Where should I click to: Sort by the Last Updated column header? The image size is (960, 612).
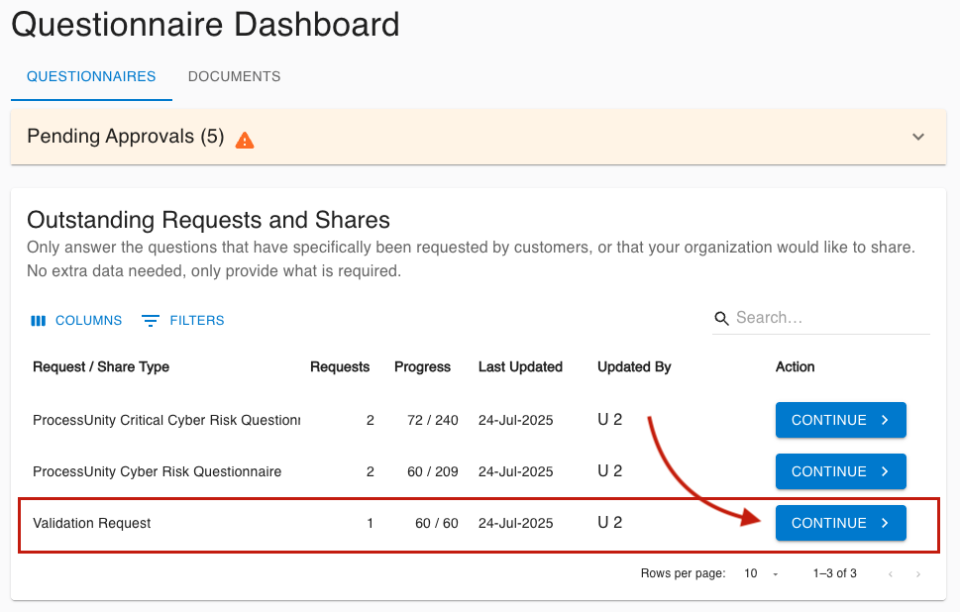(520, 367)
